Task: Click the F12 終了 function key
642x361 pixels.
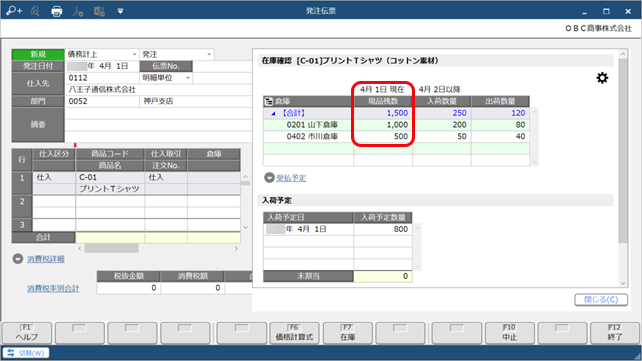Action: coord(615,333)
